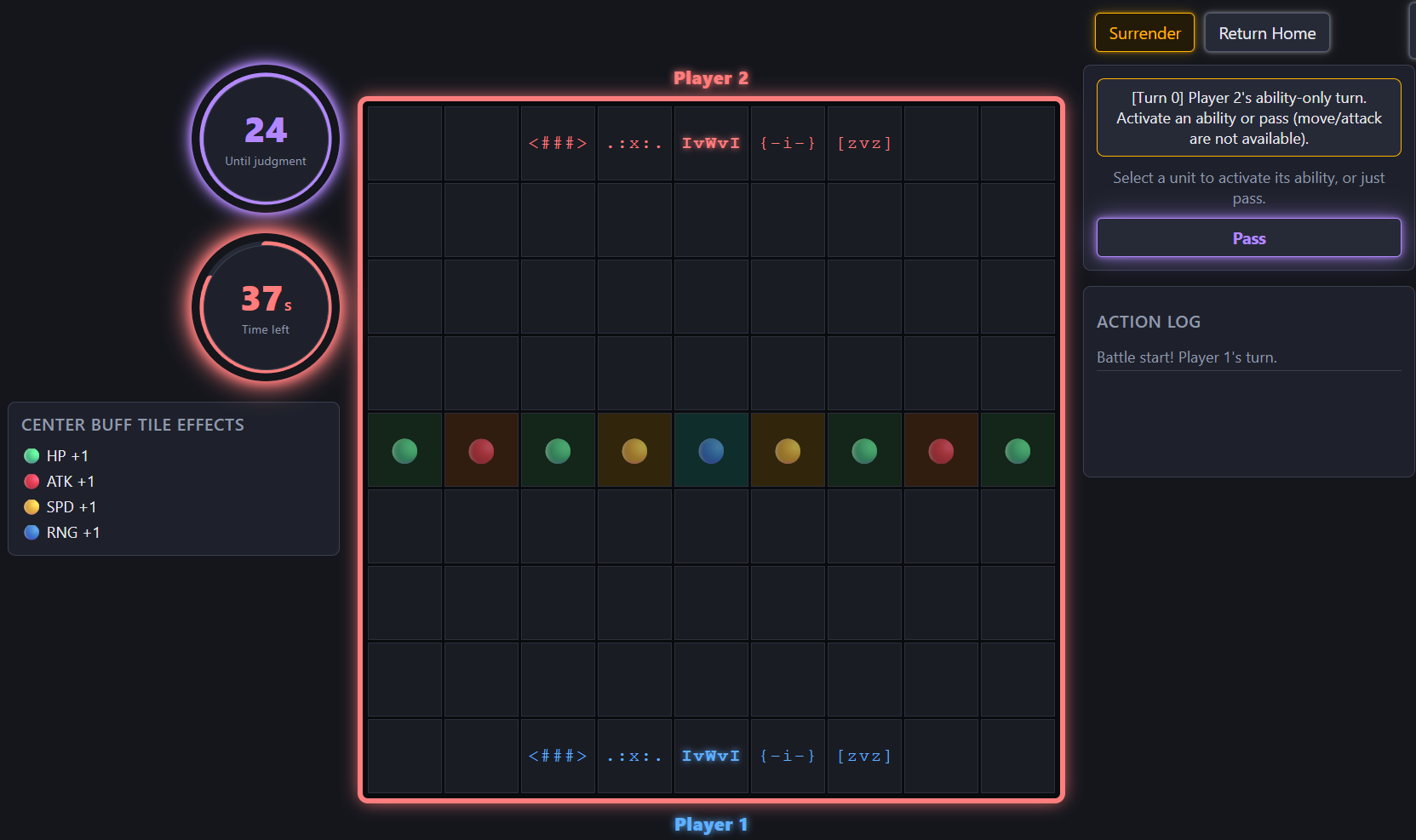Click 'Select a unit to activate' hint text
The width and height of the screenshot is (1416, 840).
tap(1248, 188)
